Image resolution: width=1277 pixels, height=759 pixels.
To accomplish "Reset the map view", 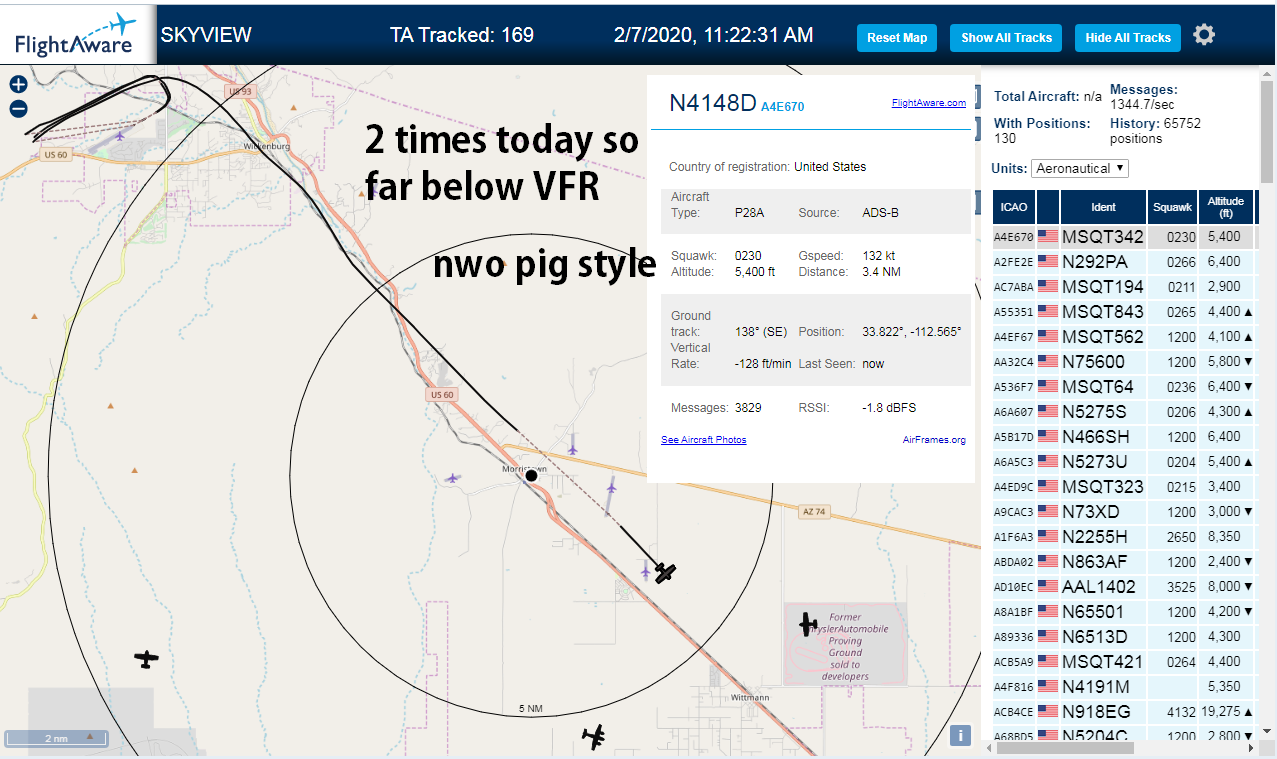I will pos(897,38).
